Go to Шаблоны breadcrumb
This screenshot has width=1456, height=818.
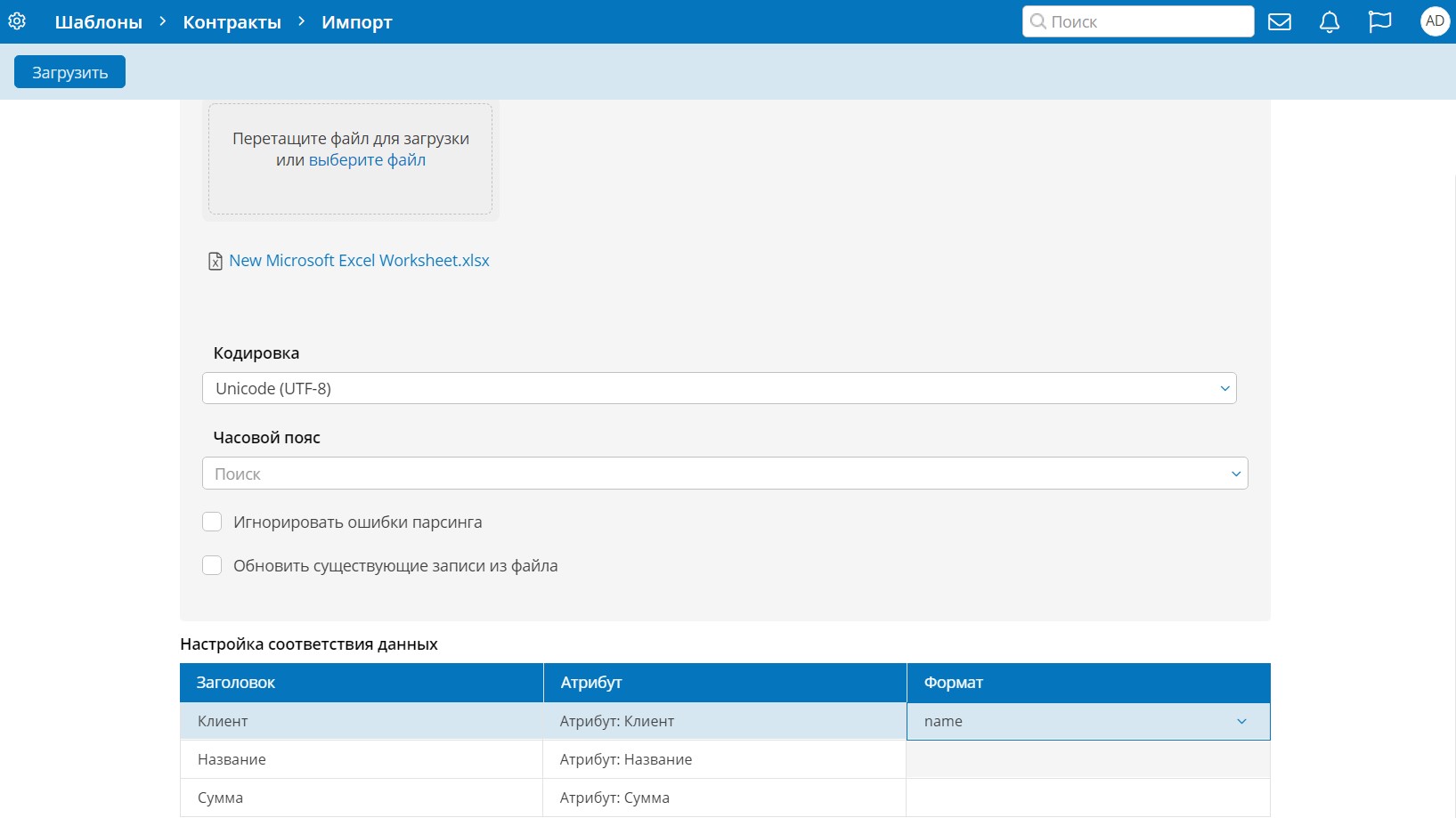tap(99, 22)
